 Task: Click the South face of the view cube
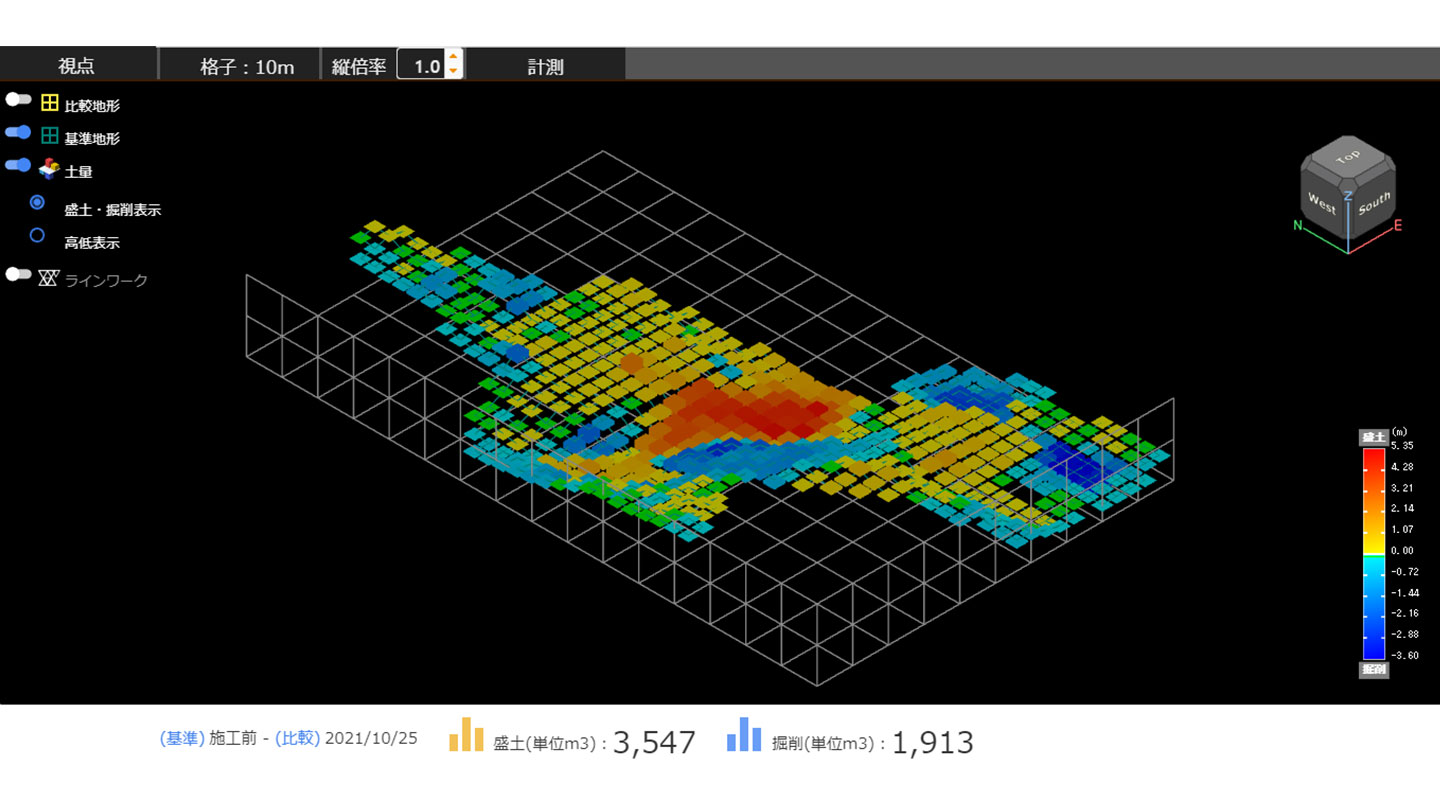[1373, 204]
